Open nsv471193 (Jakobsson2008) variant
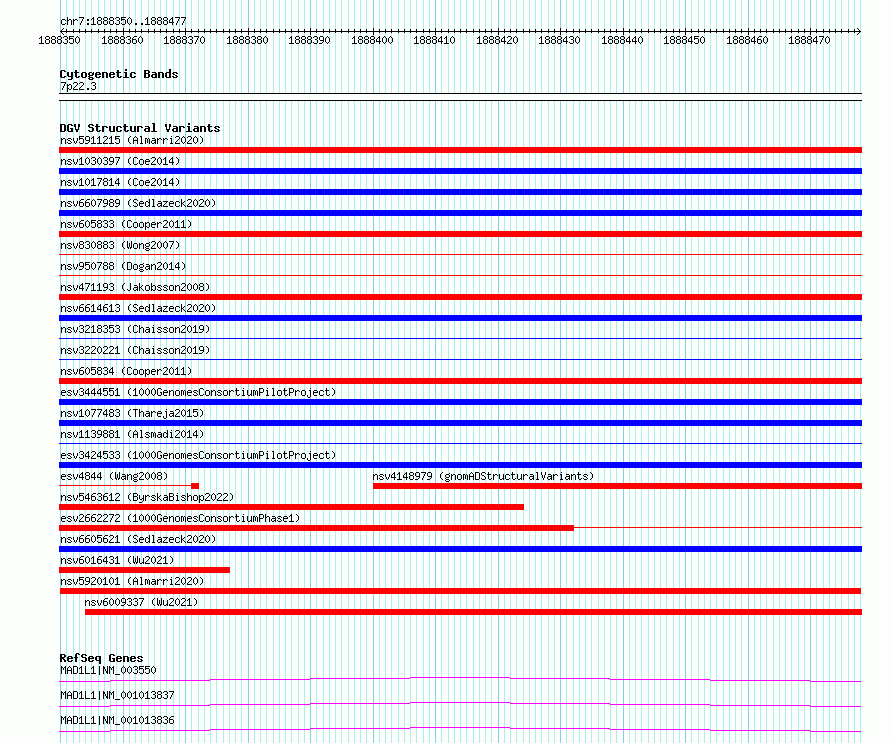Viewport: 890px width, 743px height. (135, 287)
